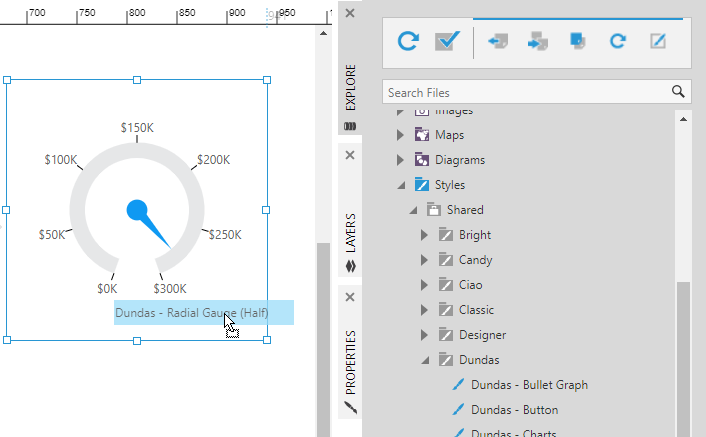Open the Properties side tab

coord(350,362)
